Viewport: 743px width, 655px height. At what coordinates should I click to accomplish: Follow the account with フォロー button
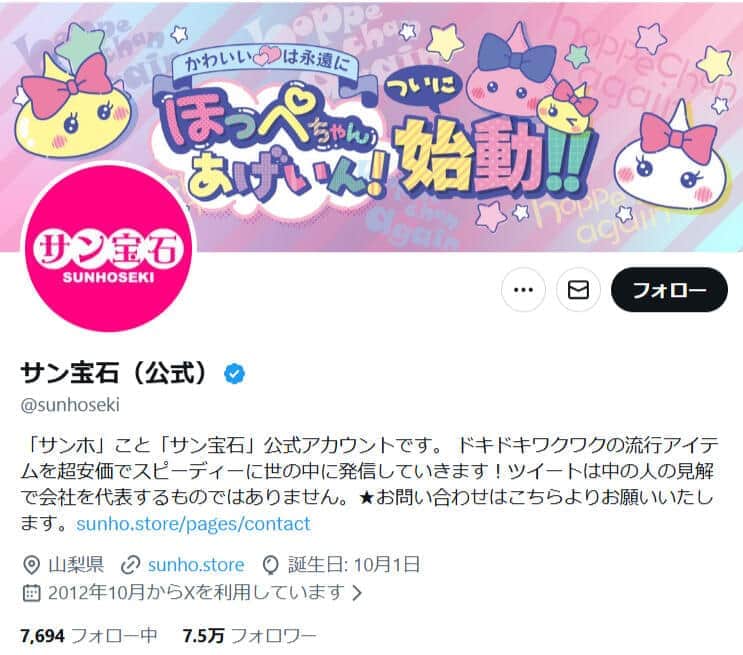[x=669, y=290]
